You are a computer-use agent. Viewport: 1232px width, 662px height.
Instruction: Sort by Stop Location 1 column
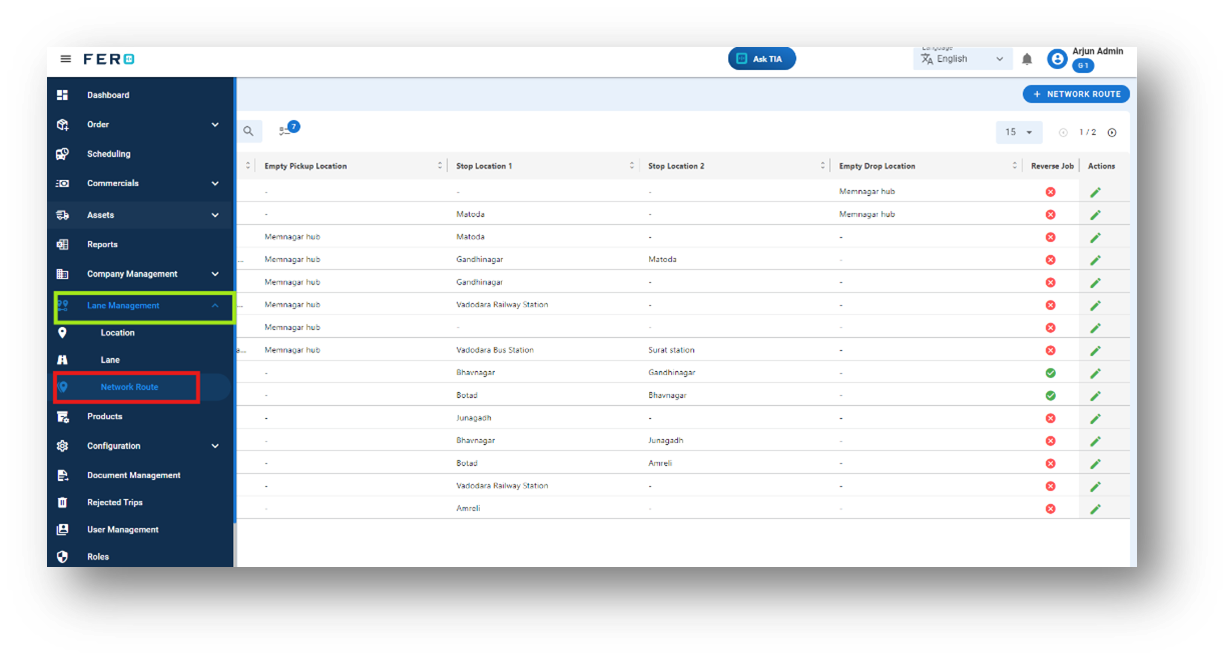pos(632,166)
